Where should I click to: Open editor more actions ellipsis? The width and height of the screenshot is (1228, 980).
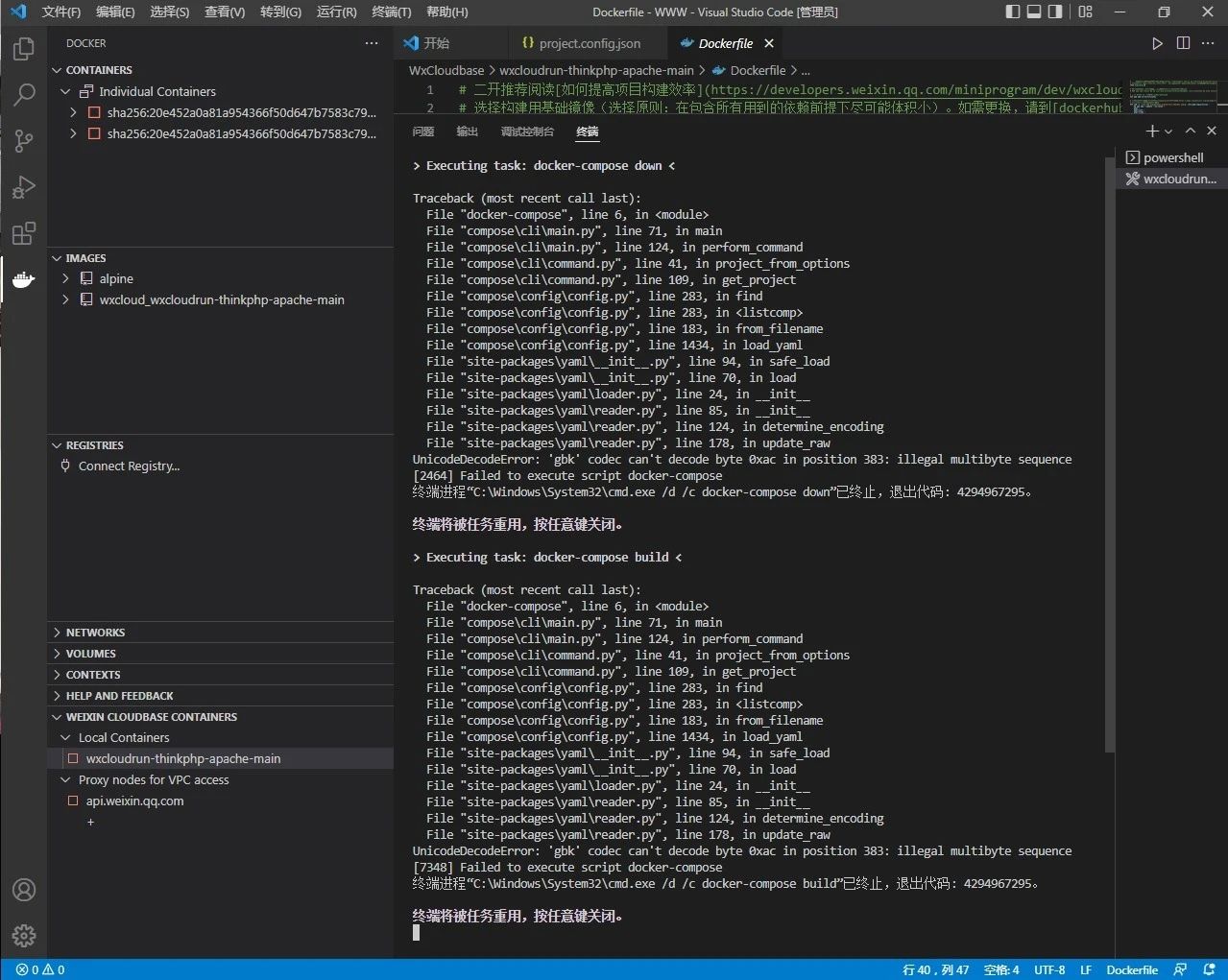1208,43
